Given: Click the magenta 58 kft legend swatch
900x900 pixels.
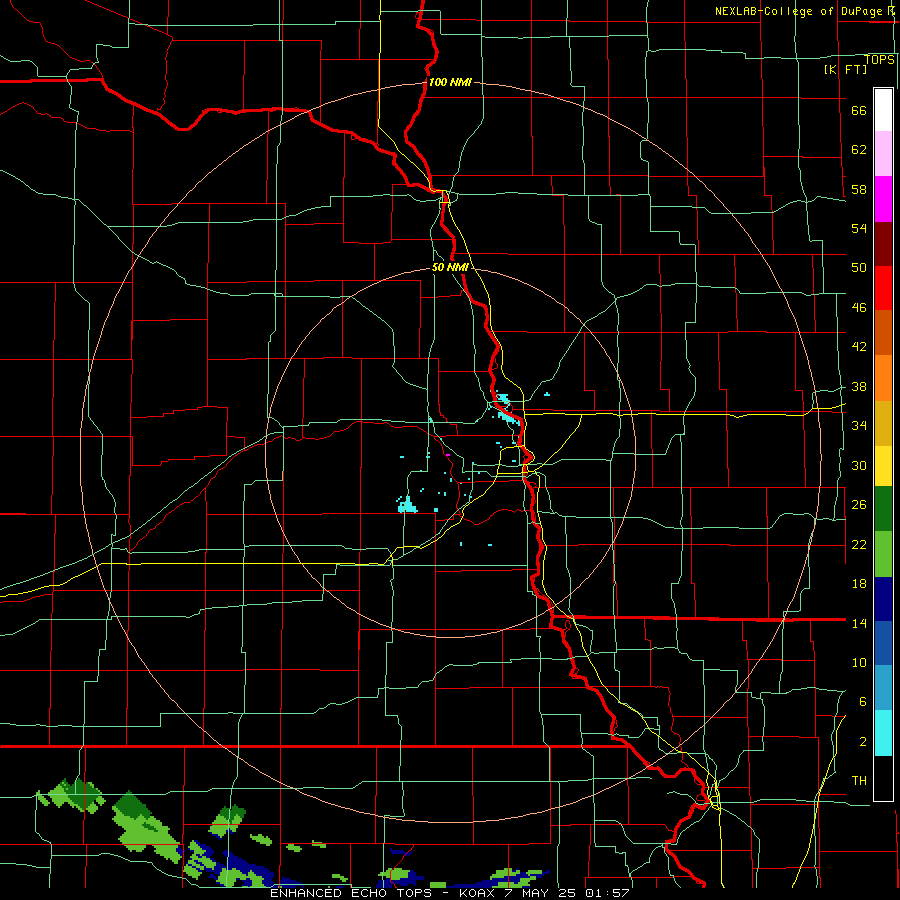Looking at the screenshot, I should 883,199.
